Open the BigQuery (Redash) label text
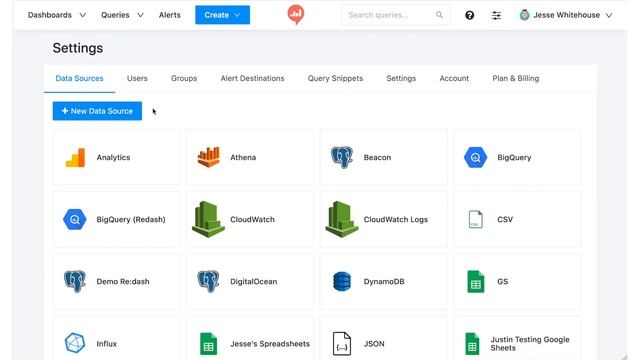The width and height of the screenshot is (640, 360). 131,220
